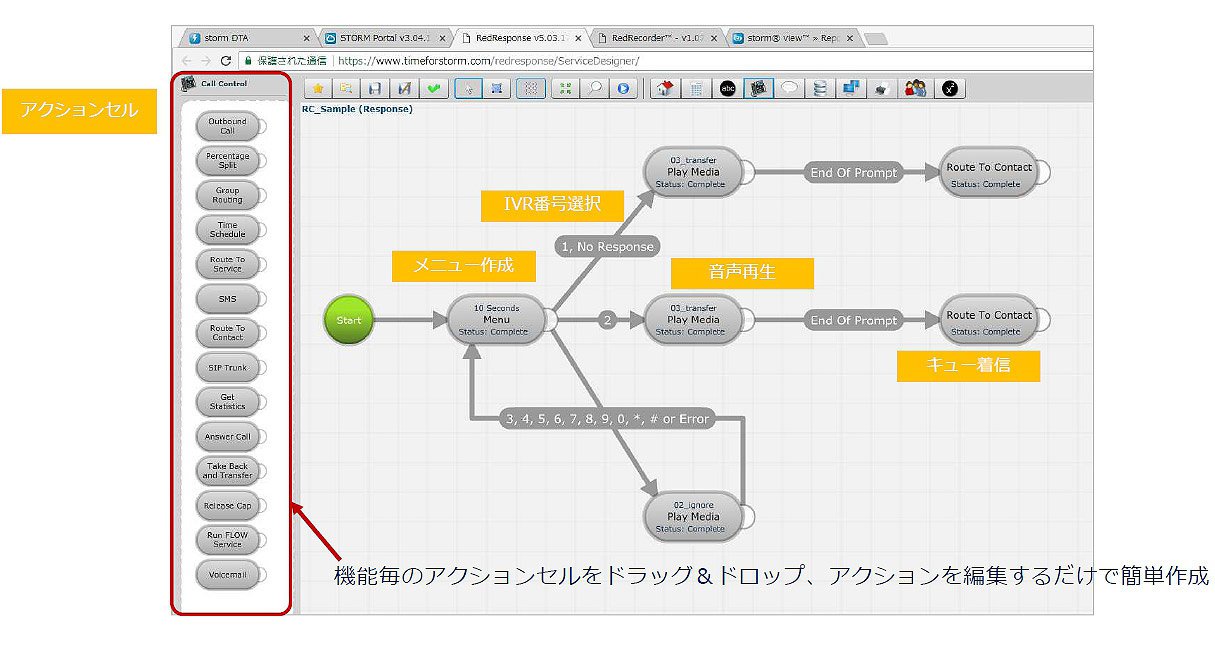Click the '3, 4, 5, 6, 7, 8, 9, 0, *, # or Error' label
The image size is (1215, 661).
tap(607, 419)
